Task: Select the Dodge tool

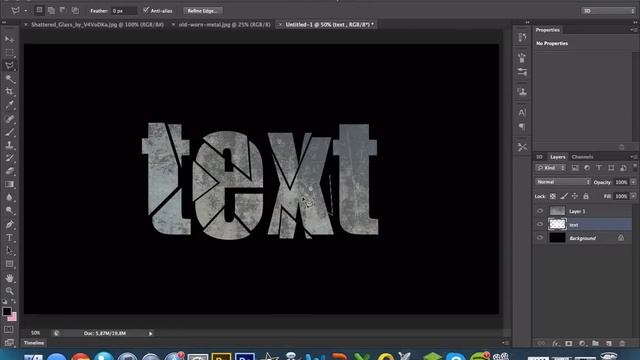Action: tap(9, 210)
